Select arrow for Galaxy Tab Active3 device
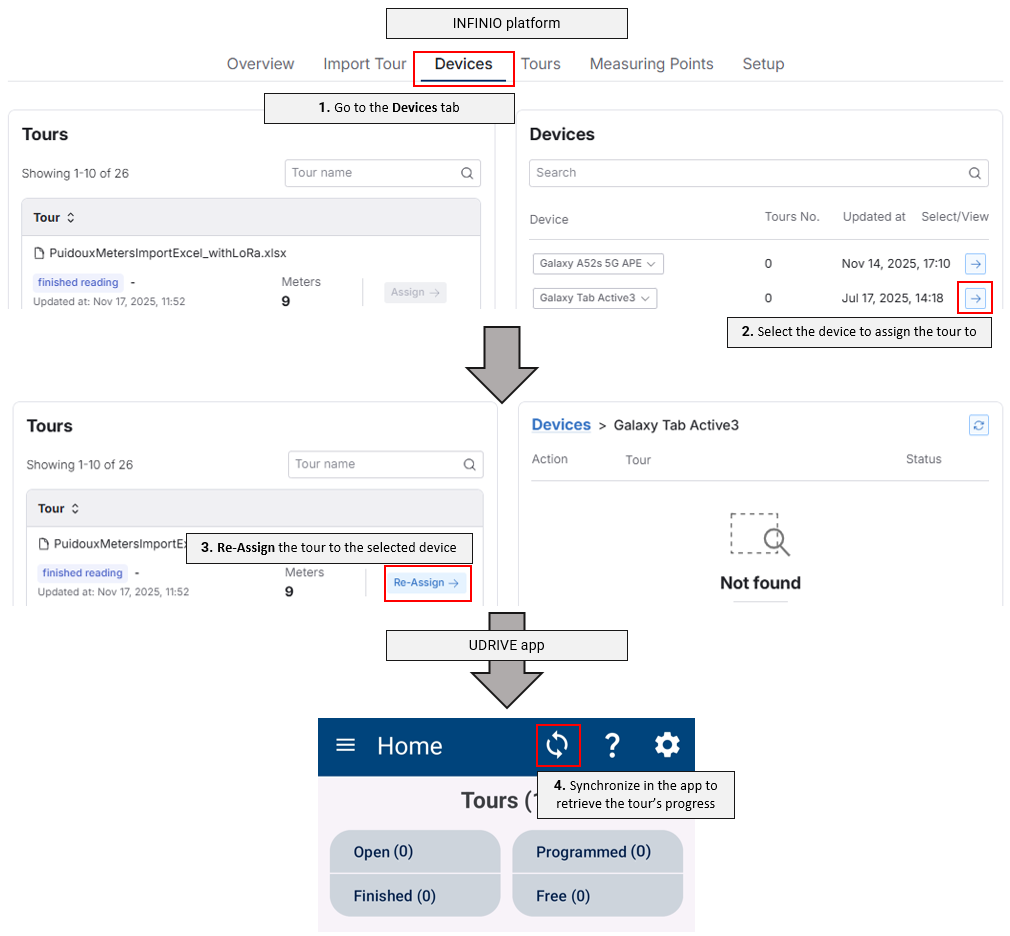 [x=975, y=298]
